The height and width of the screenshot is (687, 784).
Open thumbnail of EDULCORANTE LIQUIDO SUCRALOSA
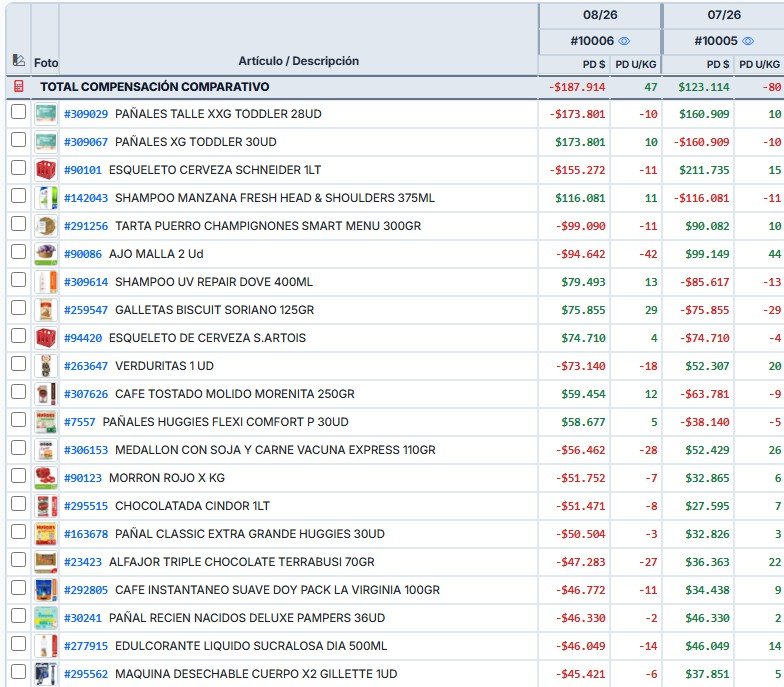click(46, 646)
